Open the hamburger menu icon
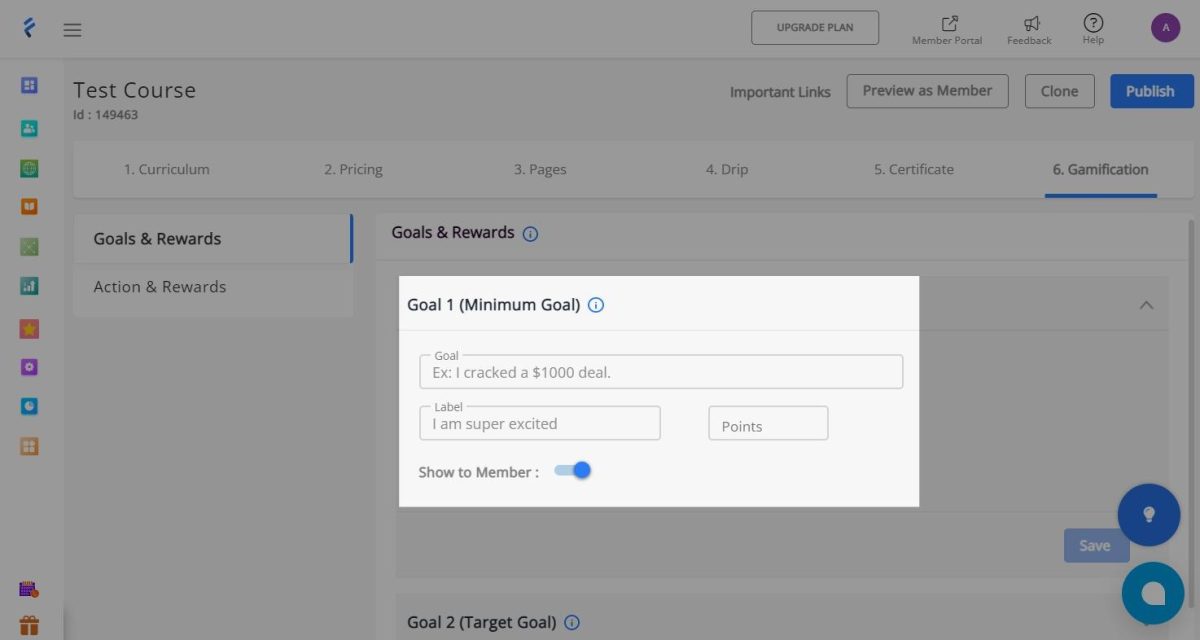1200x640 pixels. coord(72,29)
